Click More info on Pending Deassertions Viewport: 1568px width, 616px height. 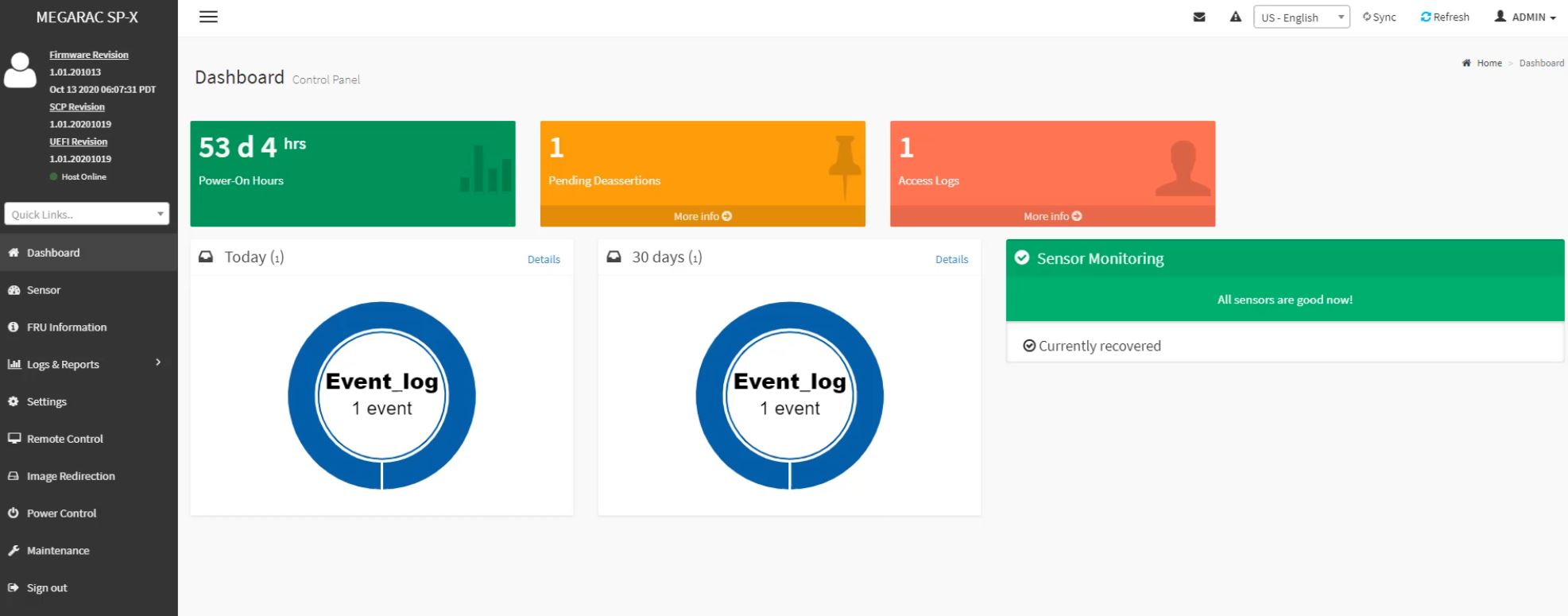click(x=703, y=216)
